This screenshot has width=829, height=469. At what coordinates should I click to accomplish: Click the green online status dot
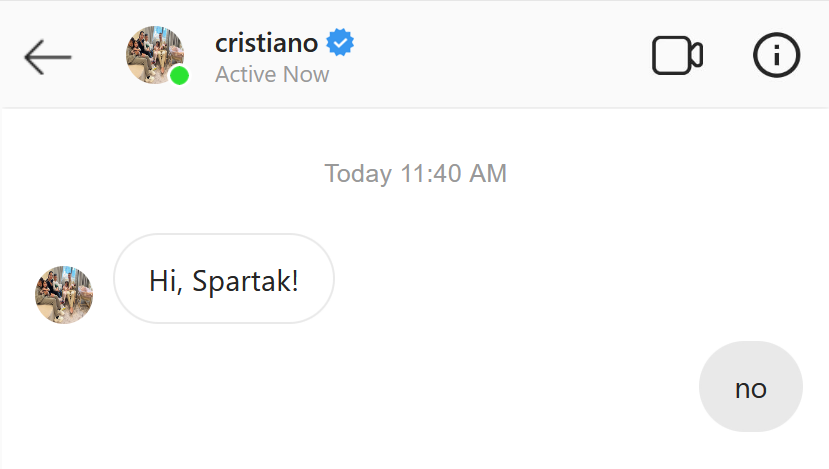(180, 76)
